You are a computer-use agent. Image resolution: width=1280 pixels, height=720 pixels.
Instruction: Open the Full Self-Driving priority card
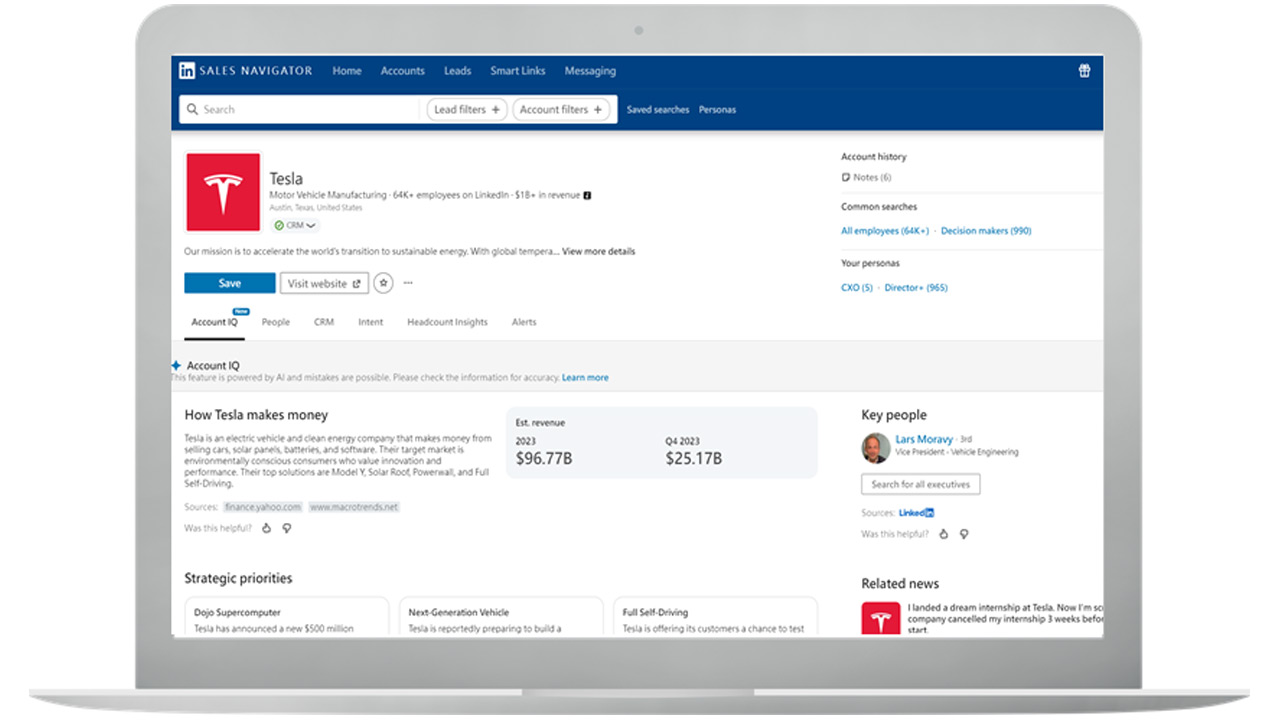click(715, 617)
